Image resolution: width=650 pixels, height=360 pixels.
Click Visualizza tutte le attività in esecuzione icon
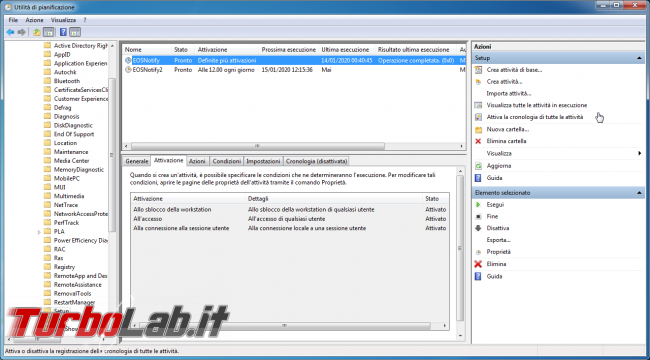click(x=478, y=105)
